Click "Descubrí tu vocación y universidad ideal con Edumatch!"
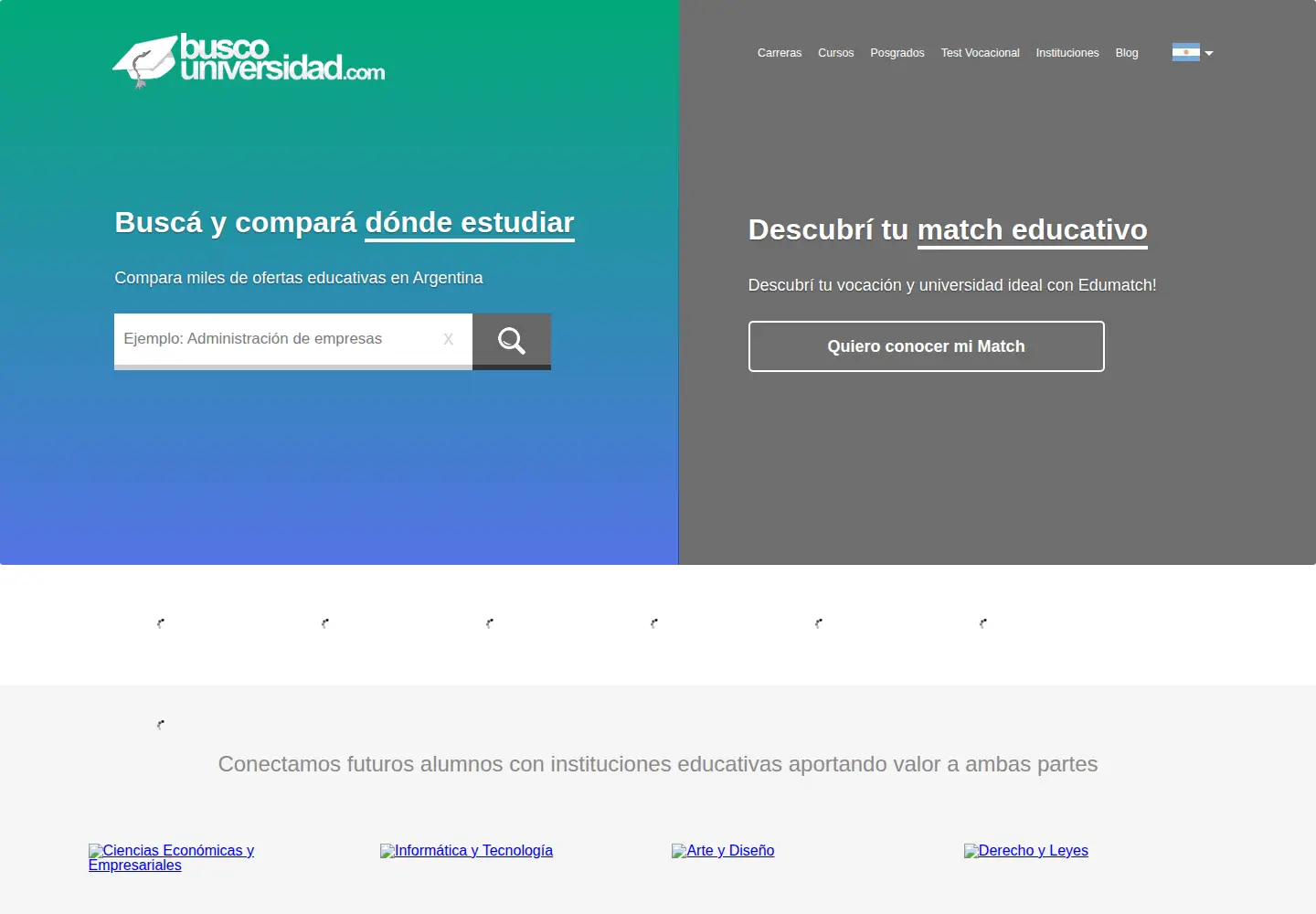 point(952,285)
